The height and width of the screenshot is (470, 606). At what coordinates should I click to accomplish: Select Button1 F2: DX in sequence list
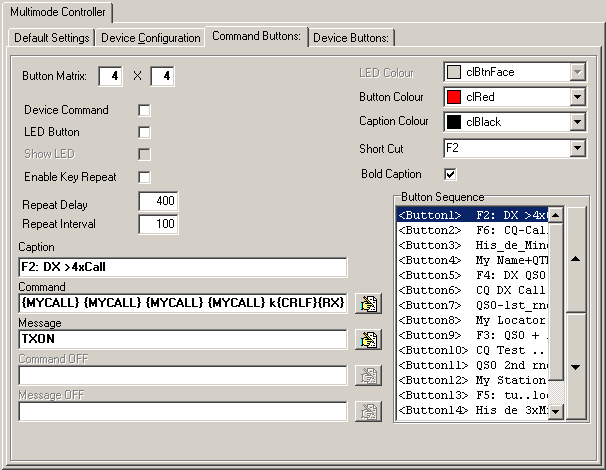(473, 215)
